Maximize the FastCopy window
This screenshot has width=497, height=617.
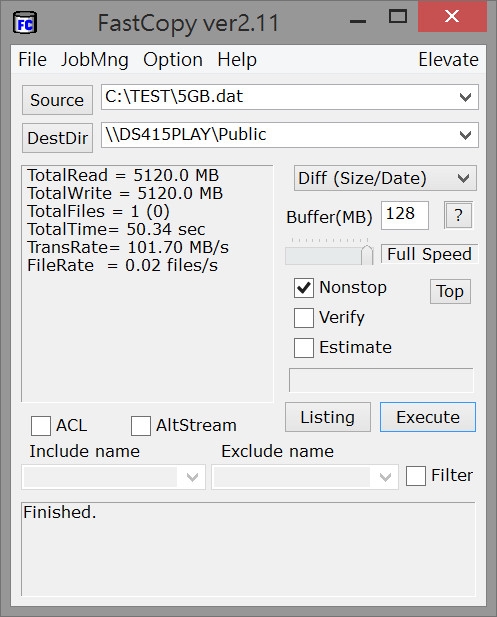(x=397, y=17)
